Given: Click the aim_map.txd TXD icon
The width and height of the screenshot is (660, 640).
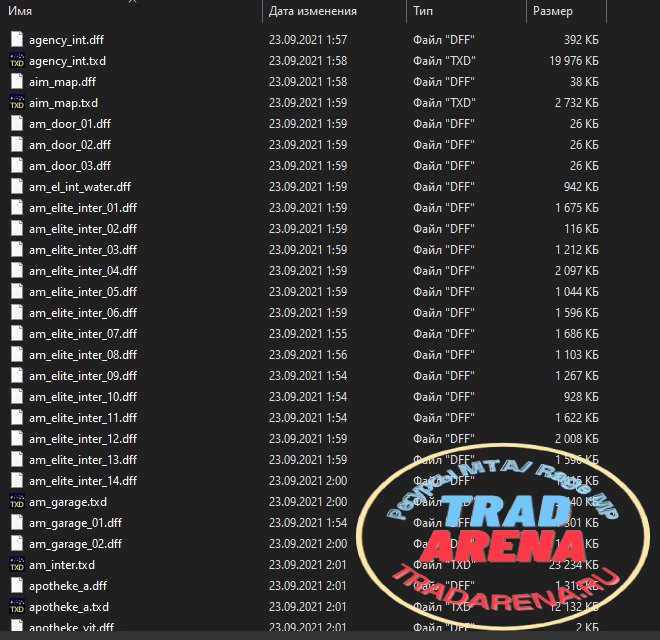Looking at the screenshot, I should tap(17, 103).
